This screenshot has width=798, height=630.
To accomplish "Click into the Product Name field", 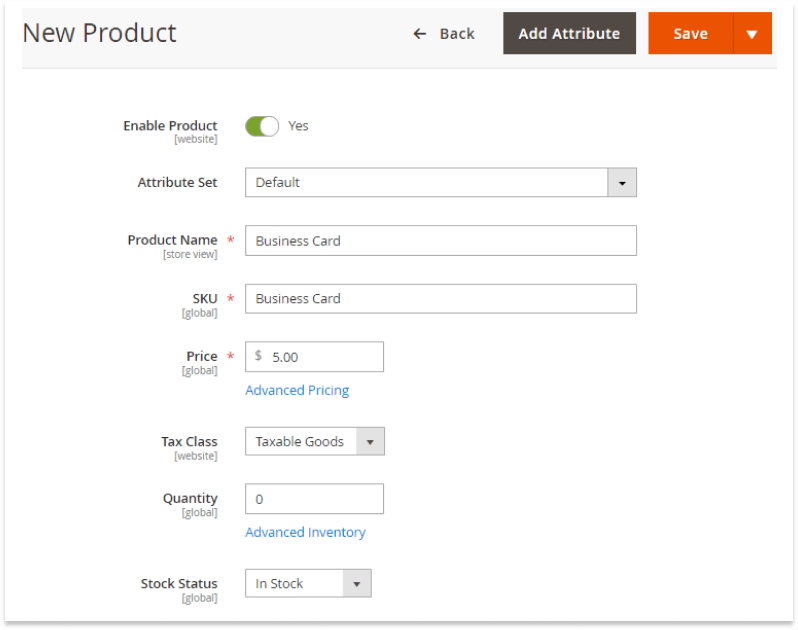I will point(441,241).
